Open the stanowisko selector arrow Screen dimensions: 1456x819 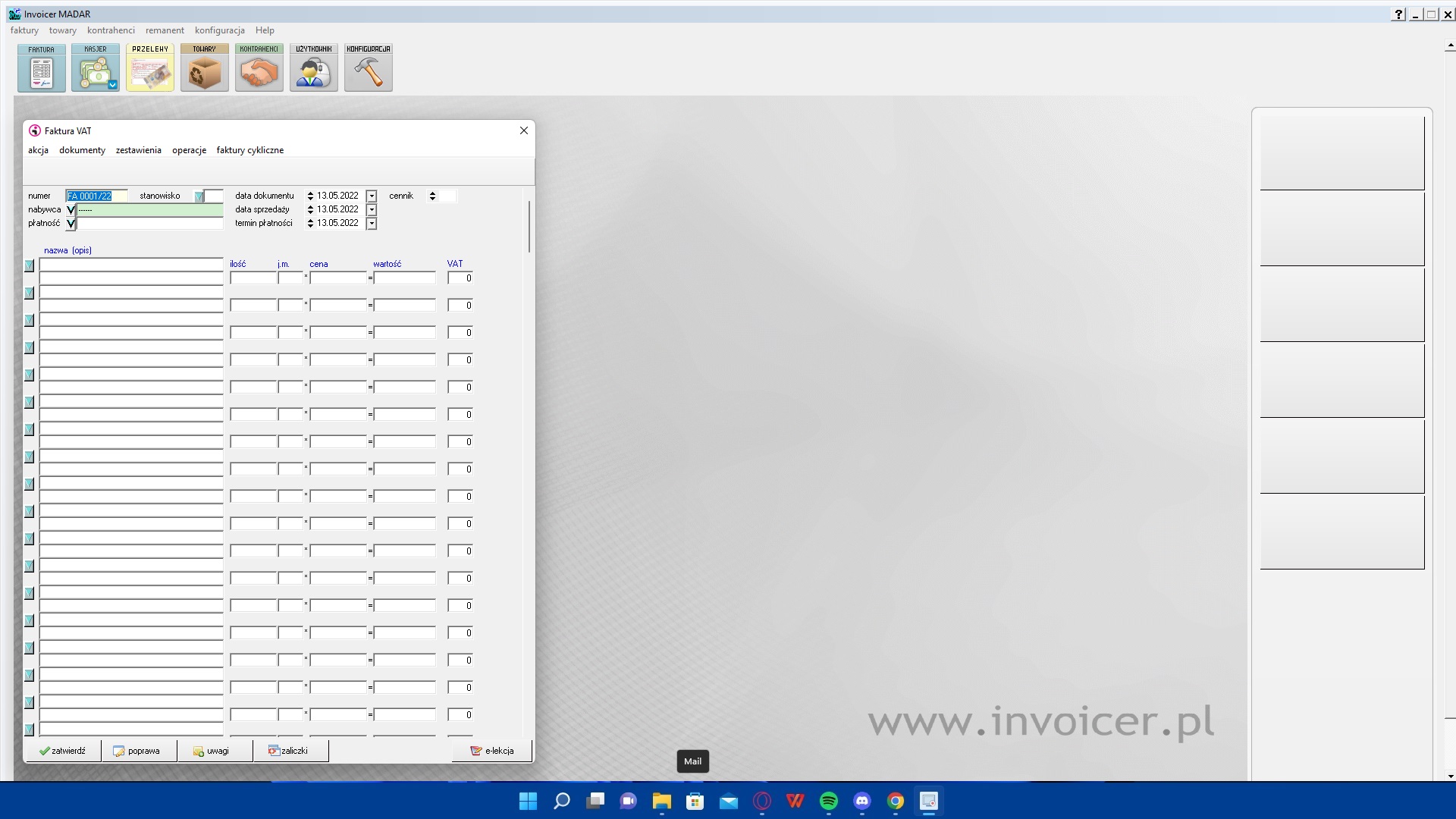tap(199, 196)
